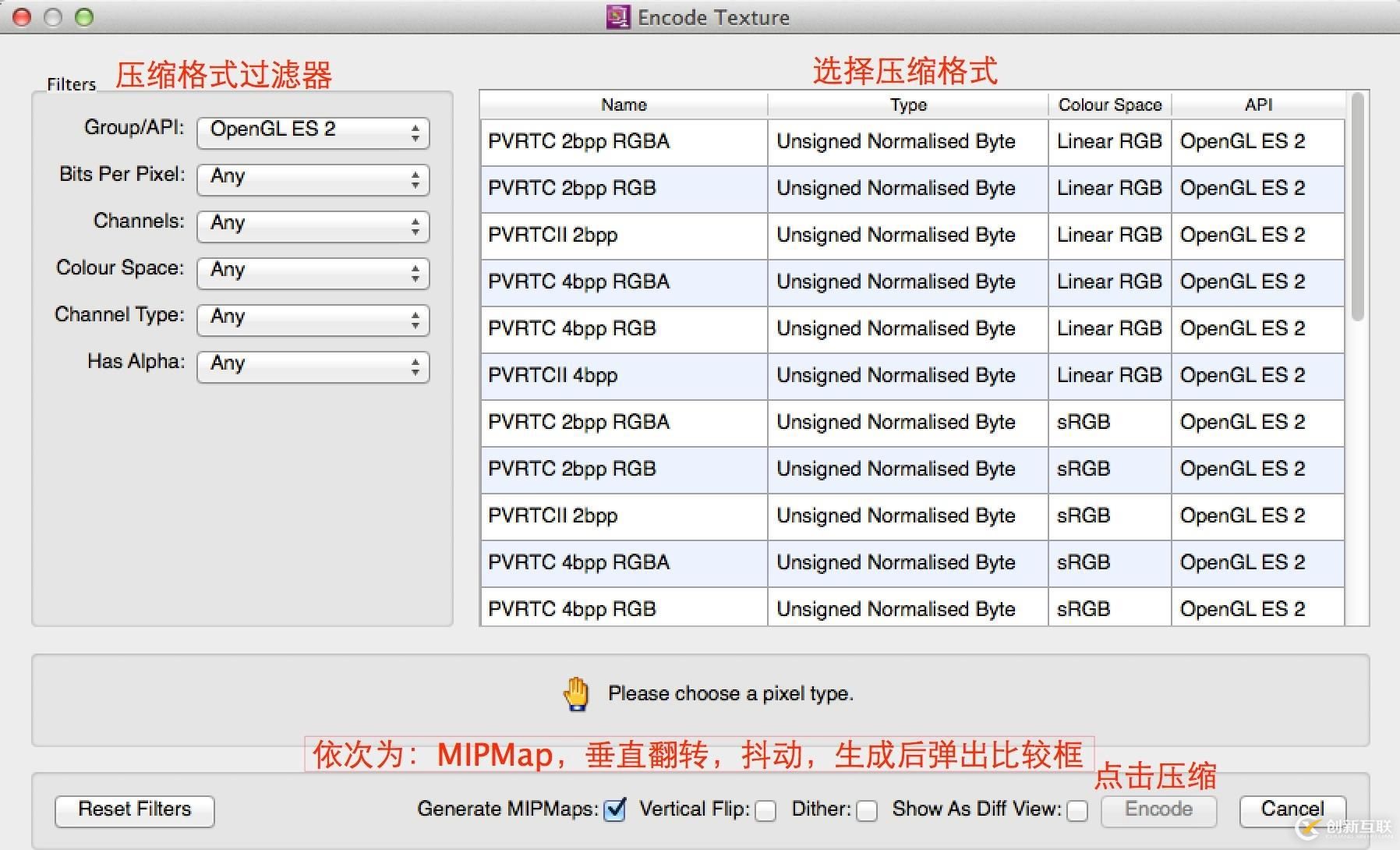The image size is (1400, 850).
Task: Select PVRTC 2bpp RGB sRGB row
Action: pyautogui.click(x=912, y=469)
